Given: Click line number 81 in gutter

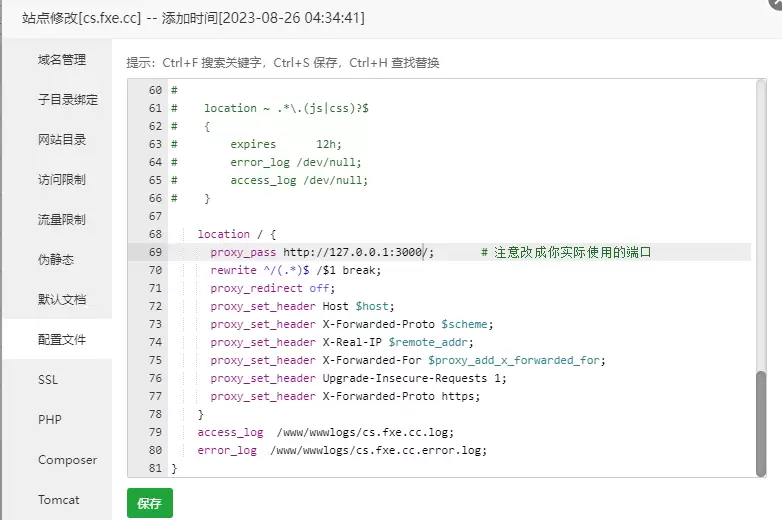Looking at the screenshot, I should click(155, 468).
